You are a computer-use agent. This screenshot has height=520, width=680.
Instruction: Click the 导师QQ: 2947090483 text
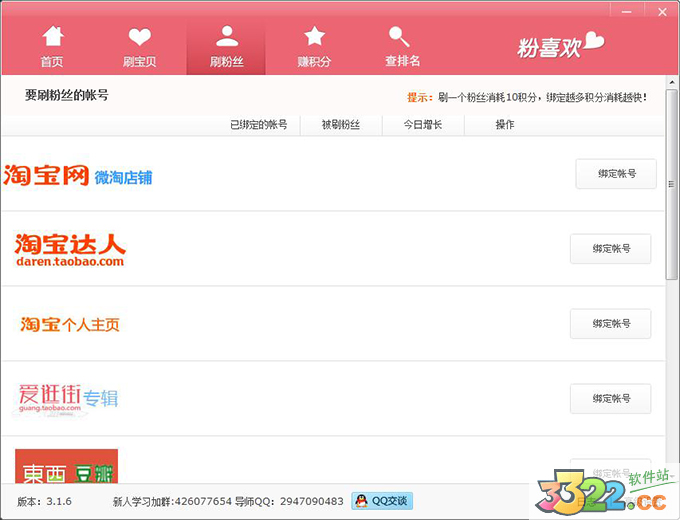(289, 502)
